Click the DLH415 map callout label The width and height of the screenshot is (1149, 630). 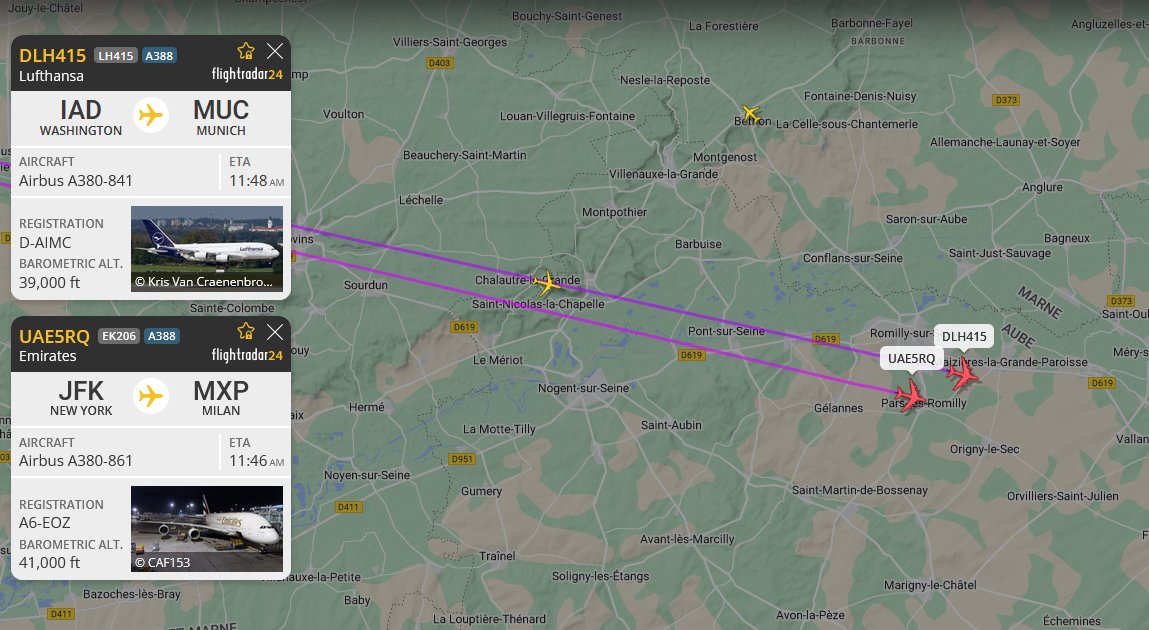pyautogui.click(x=964, y=337)
